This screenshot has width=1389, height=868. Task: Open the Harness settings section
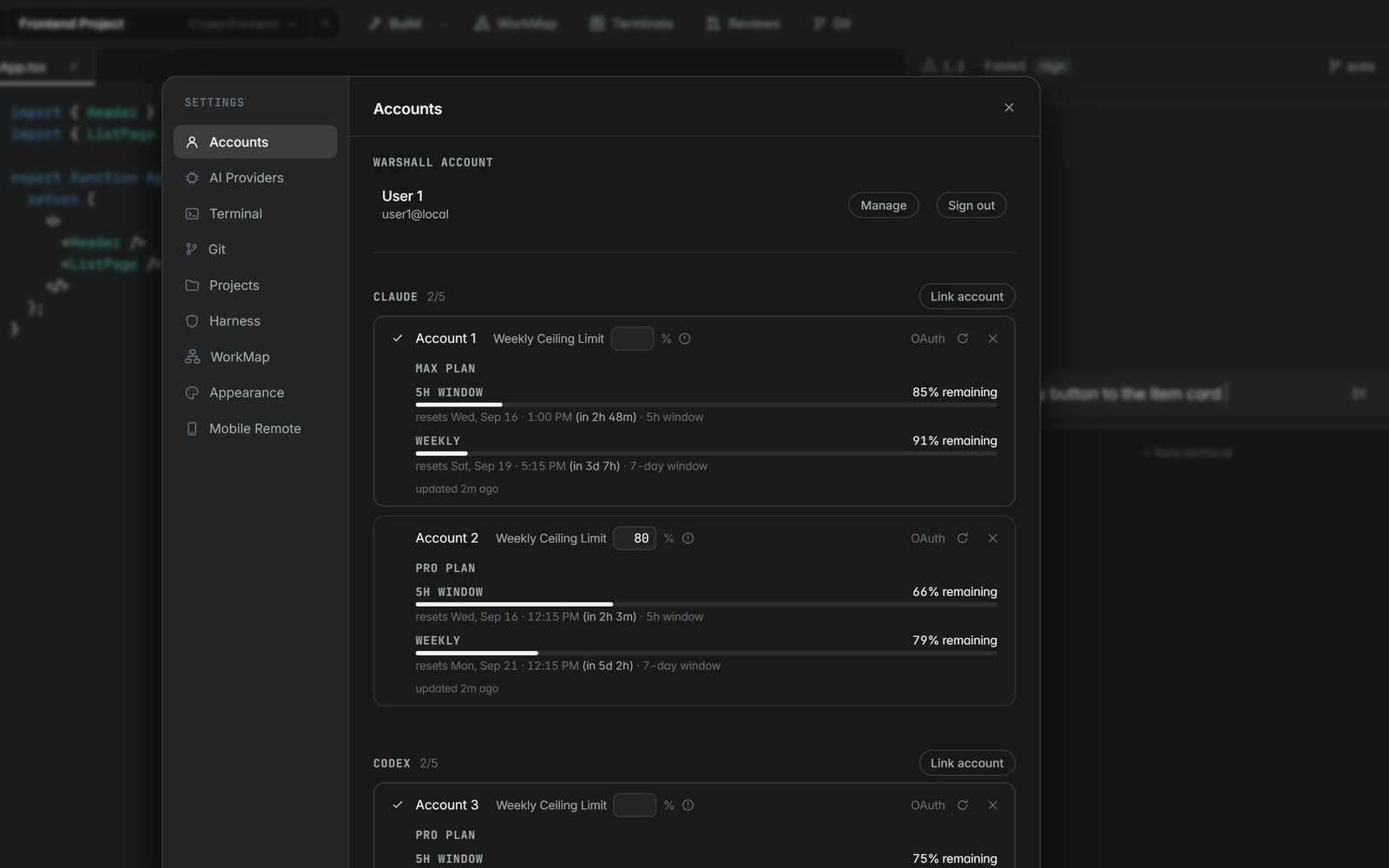click(255, 321)
